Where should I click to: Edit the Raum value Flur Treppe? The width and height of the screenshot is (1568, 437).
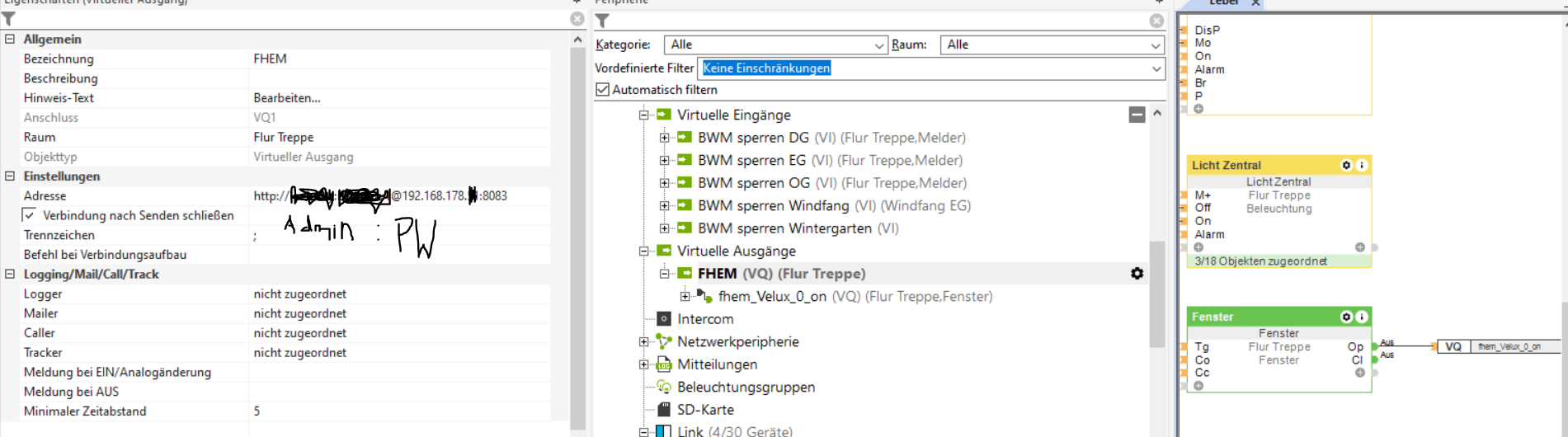click(400, 137)
